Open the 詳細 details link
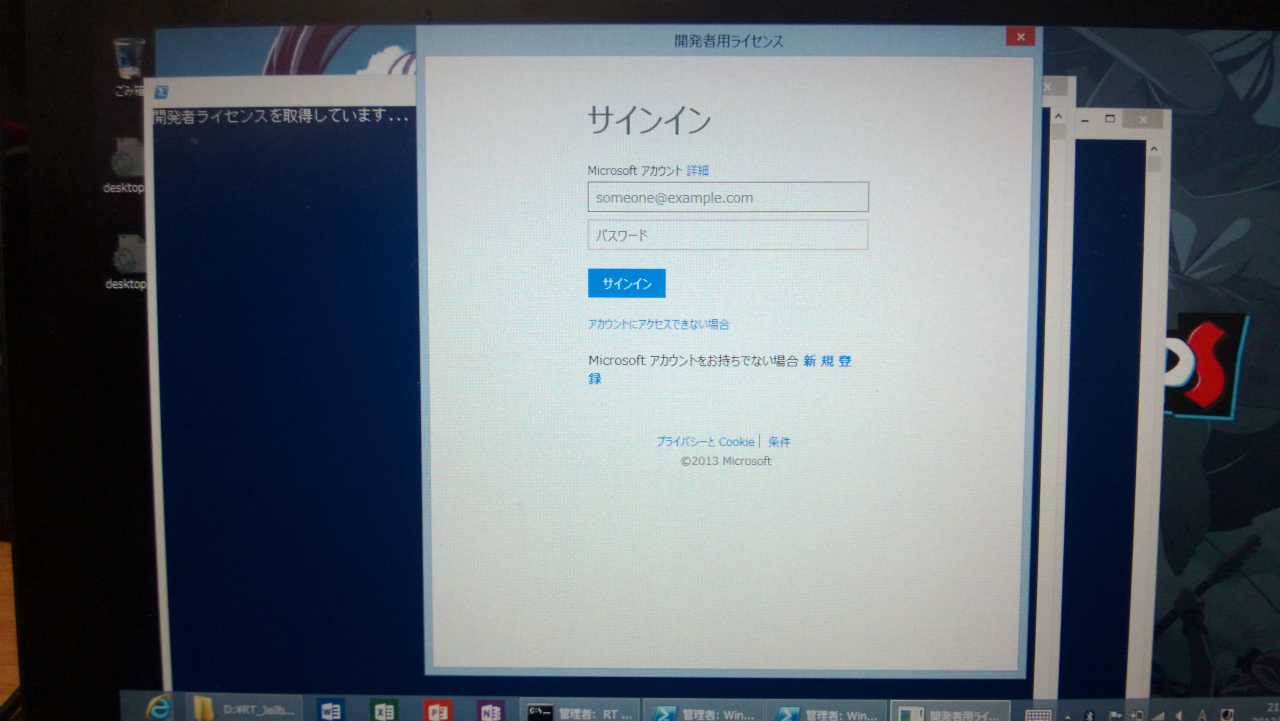Image resolution: width=1280 pixels, height=721 pixels. pyautogui.click(x=697, y=171)
